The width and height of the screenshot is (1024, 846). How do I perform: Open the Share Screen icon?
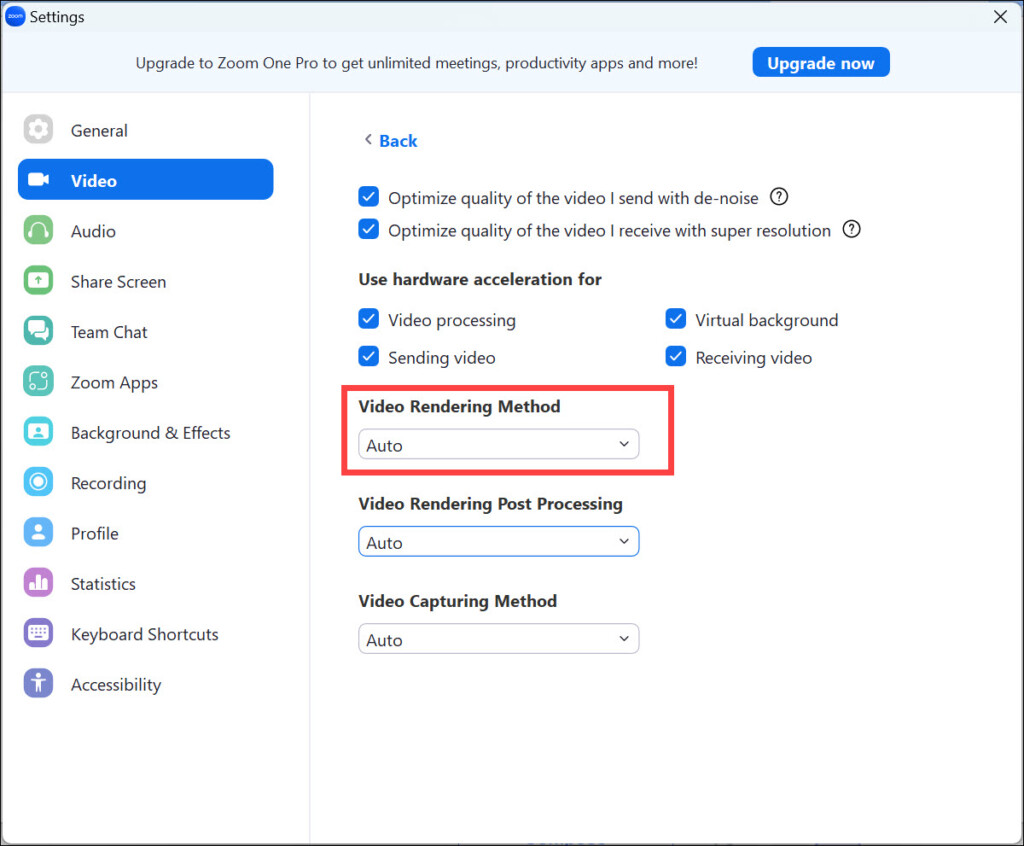coord(38,282)
